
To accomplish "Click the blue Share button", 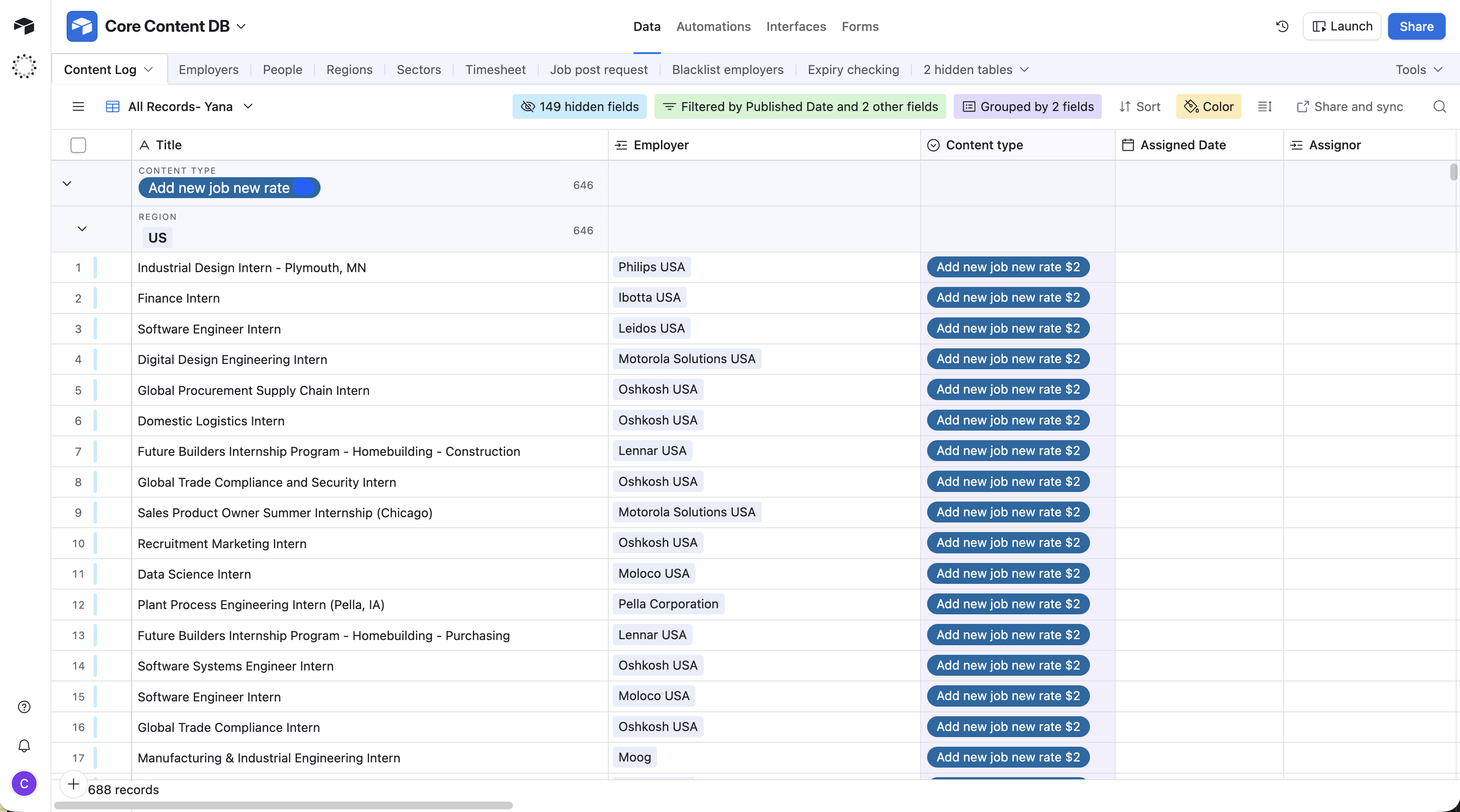I will (x=1416, y=26).
